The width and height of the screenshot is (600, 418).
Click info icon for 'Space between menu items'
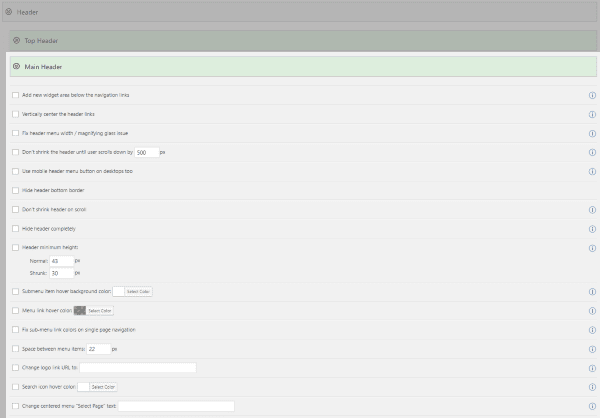coord(592,349)
